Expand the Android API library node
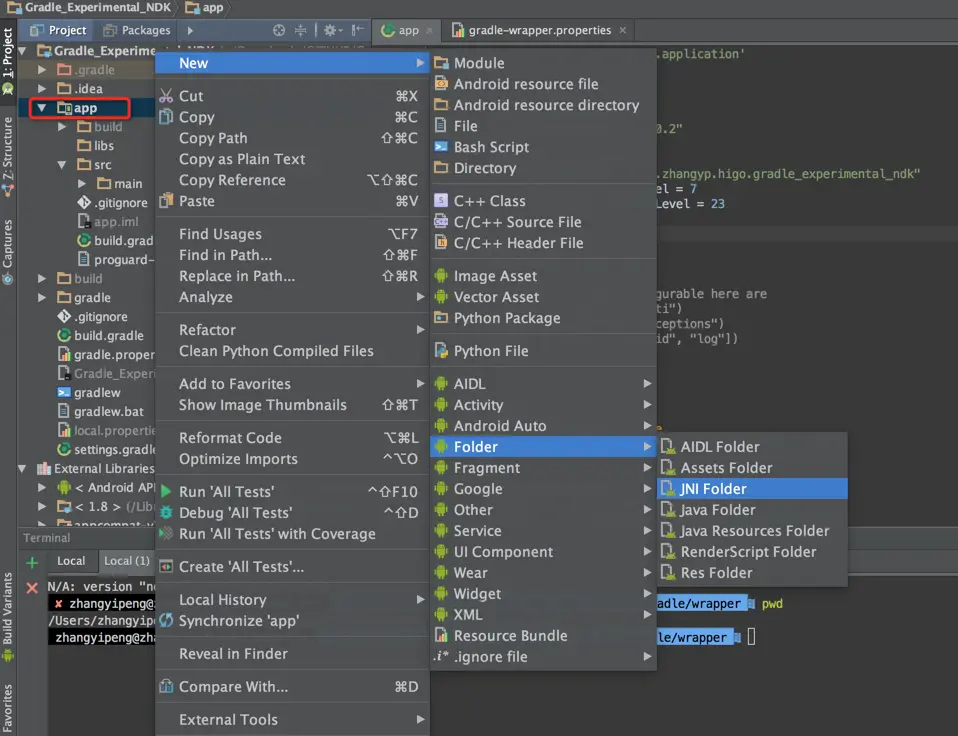 (x=42, y=487)
